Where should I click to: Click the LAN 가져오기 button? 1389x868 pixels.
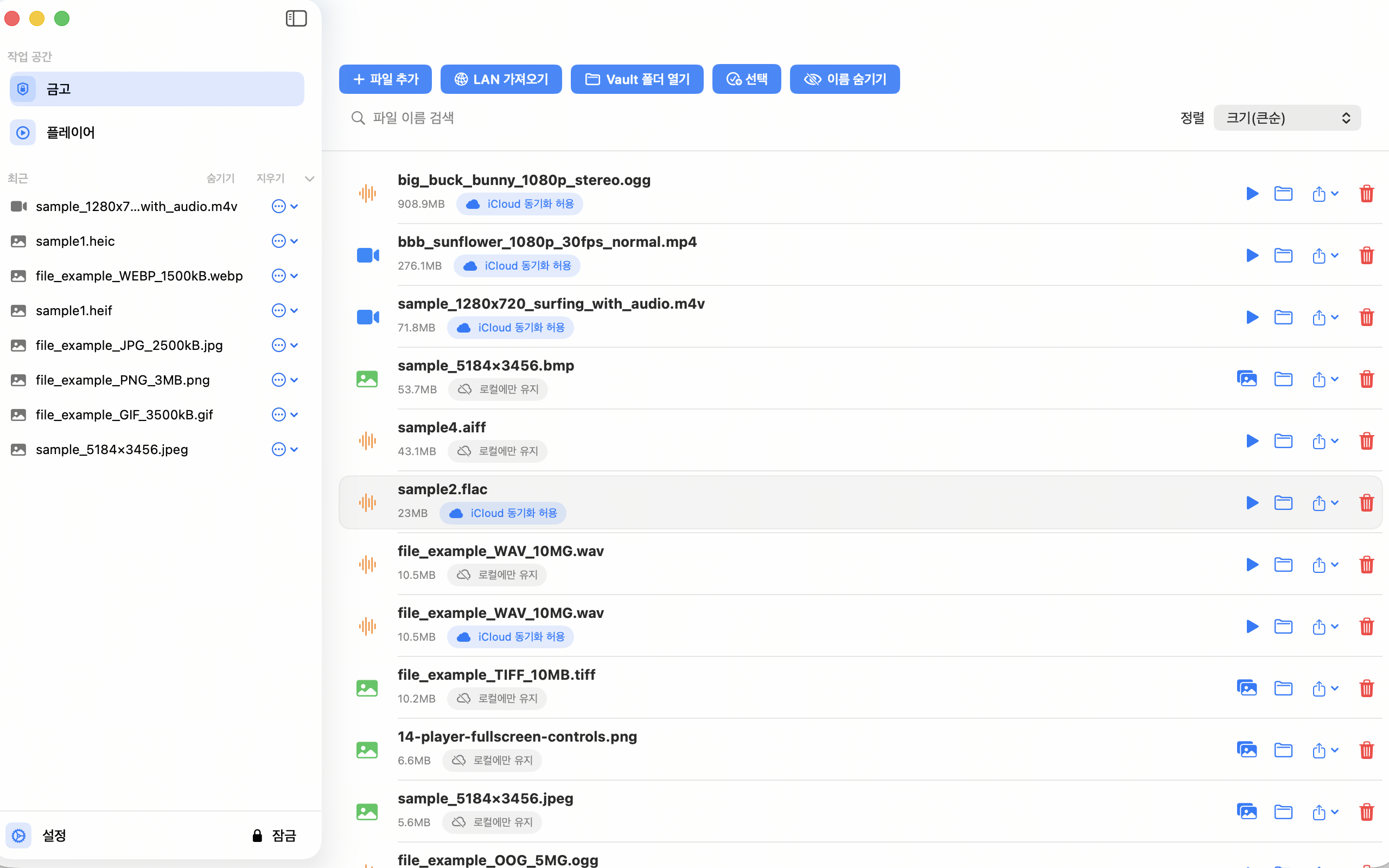[500, 79]
